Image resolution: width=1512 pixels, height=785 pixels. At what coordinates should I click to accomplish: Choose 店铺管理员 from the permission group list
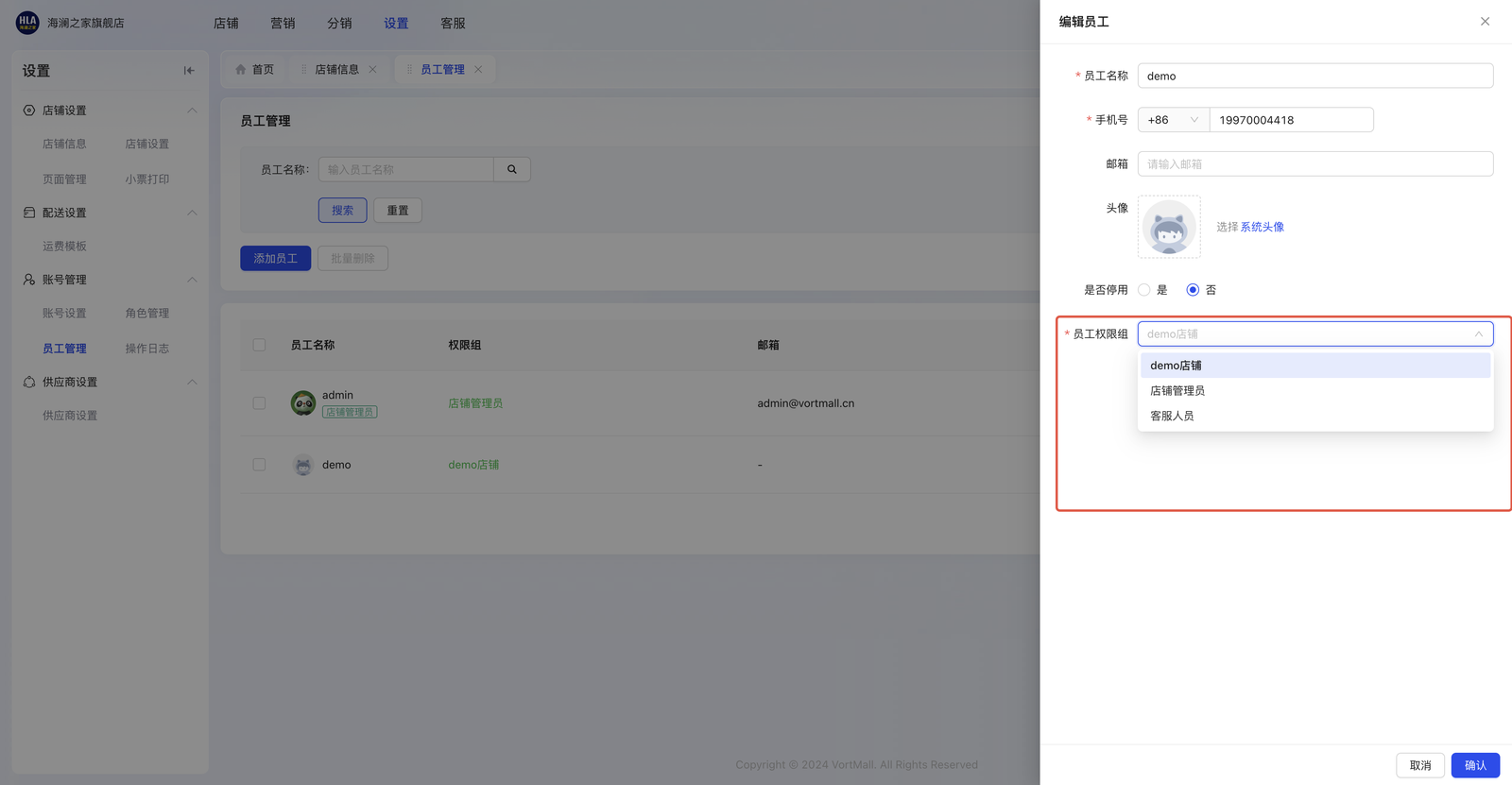tap(1177, 391)
